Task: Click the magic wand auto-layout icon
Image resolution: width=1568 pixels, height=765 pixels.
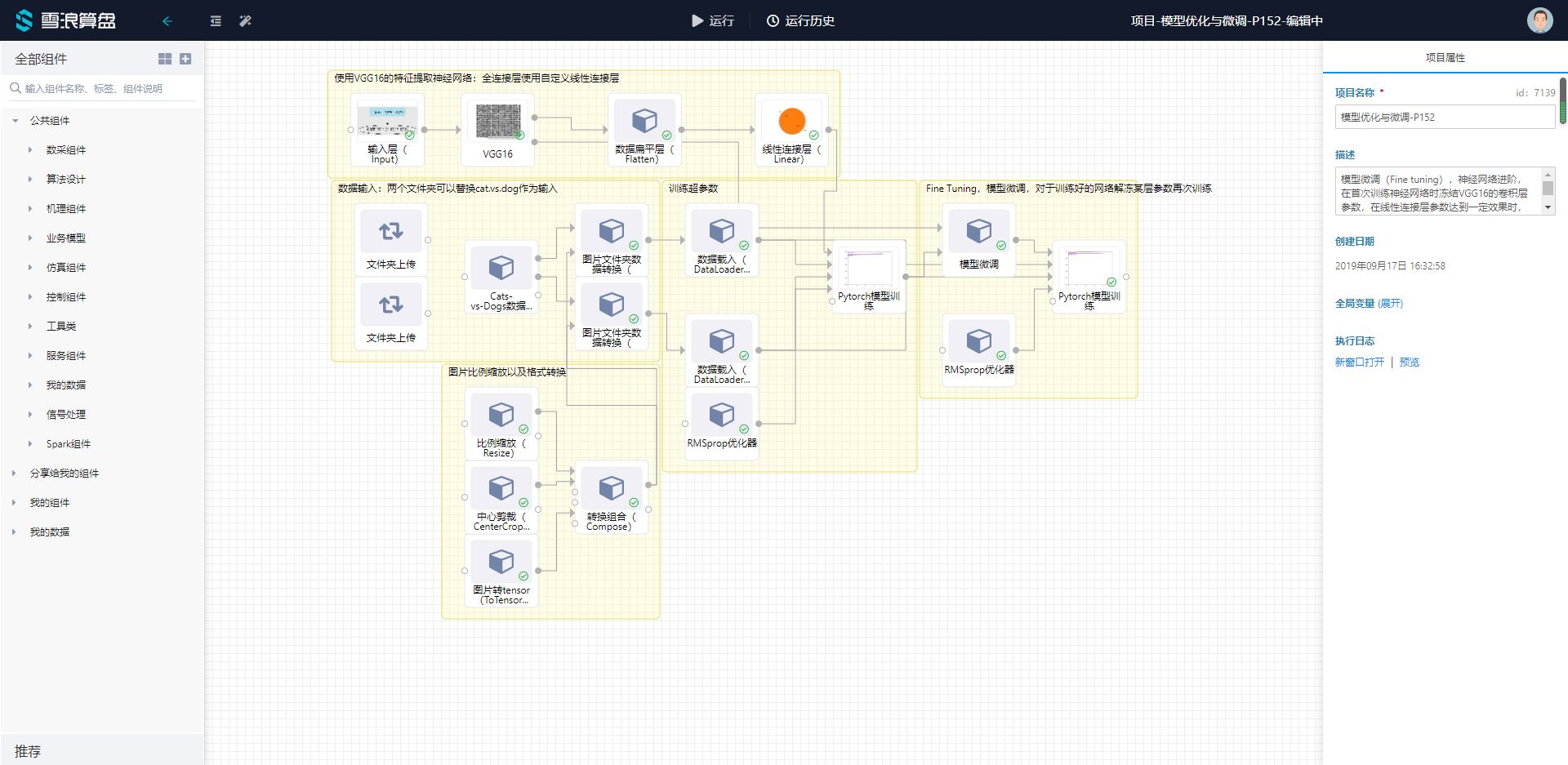Action: point(245,21)
